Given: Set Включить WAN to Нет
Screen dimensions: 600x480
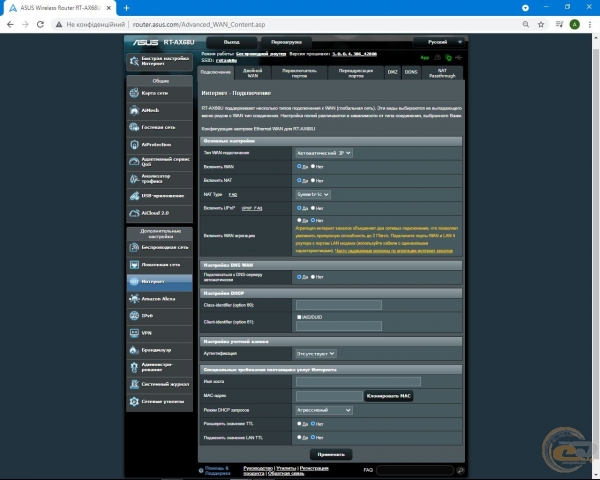Looking at the screenshot, I should coord(313,167).
